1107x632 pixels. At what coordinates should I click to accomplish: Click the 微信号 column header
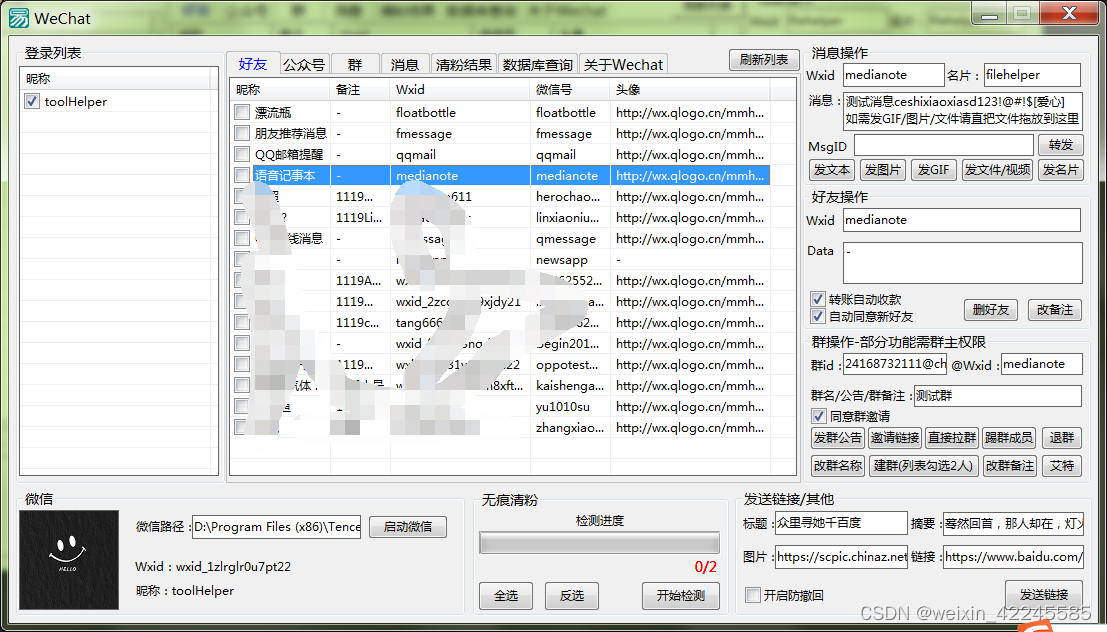(569, 90)
